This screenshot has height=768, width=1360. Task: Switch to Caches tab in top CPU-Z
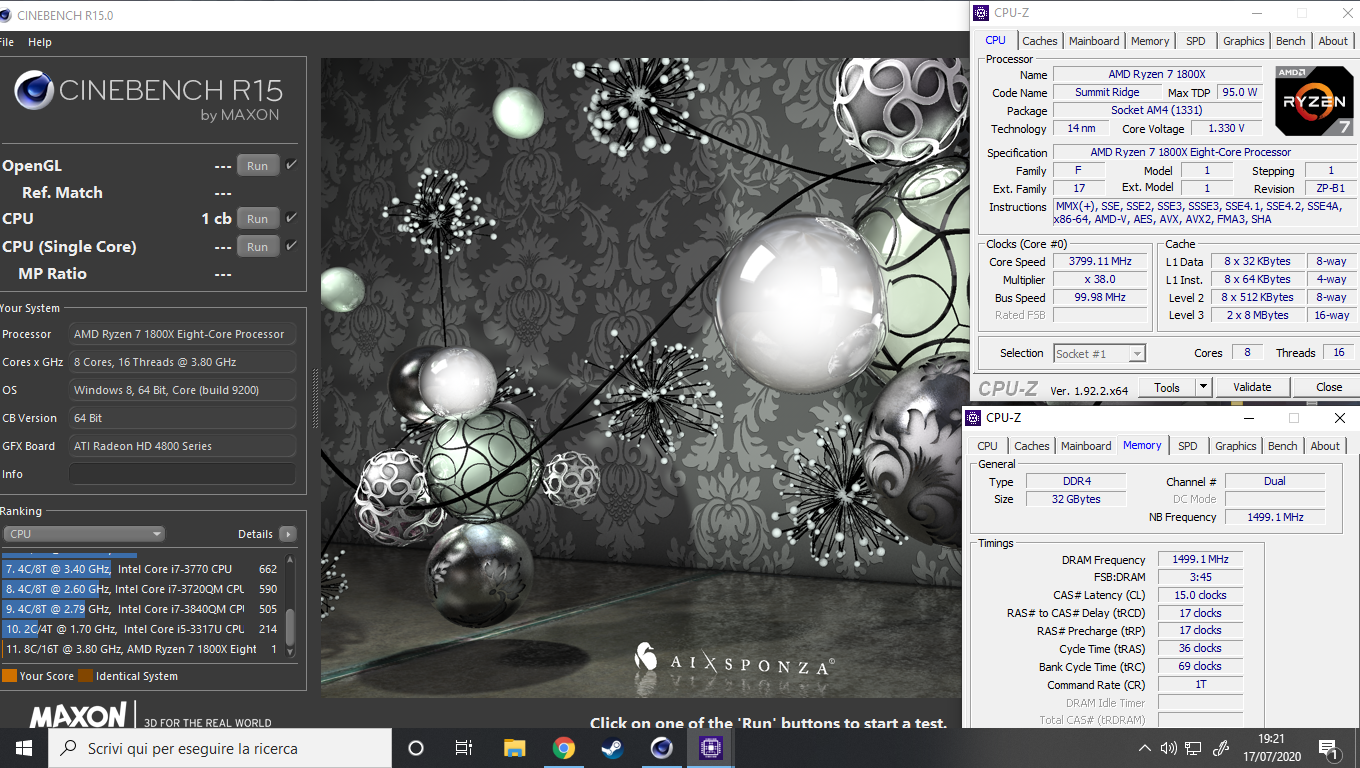point(1039,41)
